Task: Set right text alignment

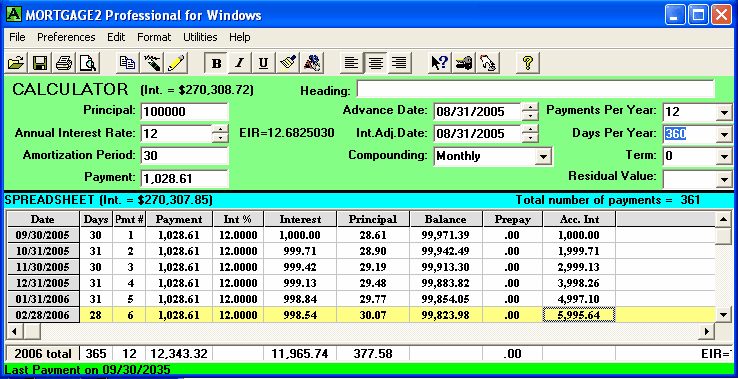Action: [x=400, y=63]
